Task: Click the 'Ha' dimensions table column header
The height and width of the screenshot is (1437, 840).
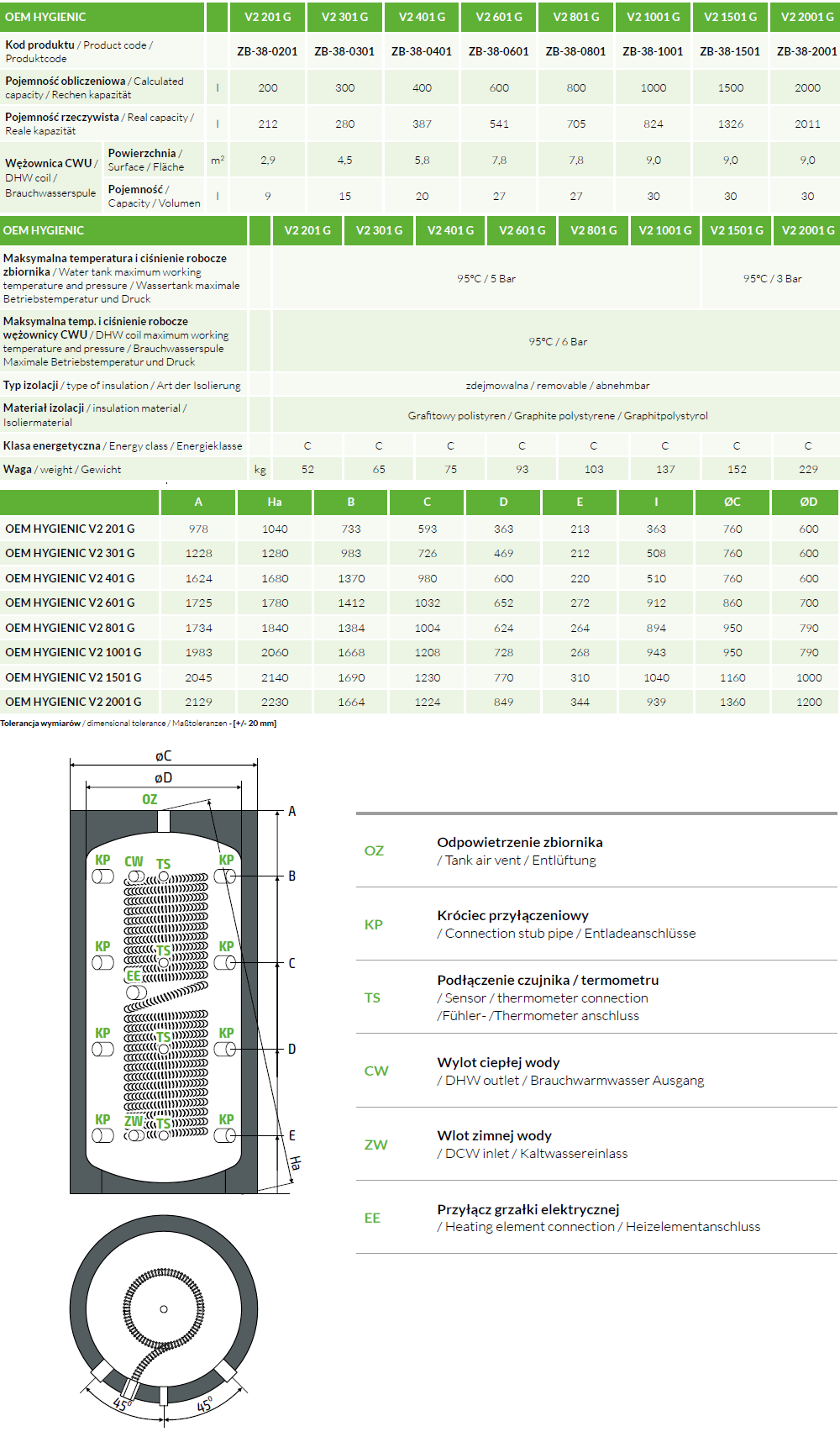Action: [x=275, y=502]
